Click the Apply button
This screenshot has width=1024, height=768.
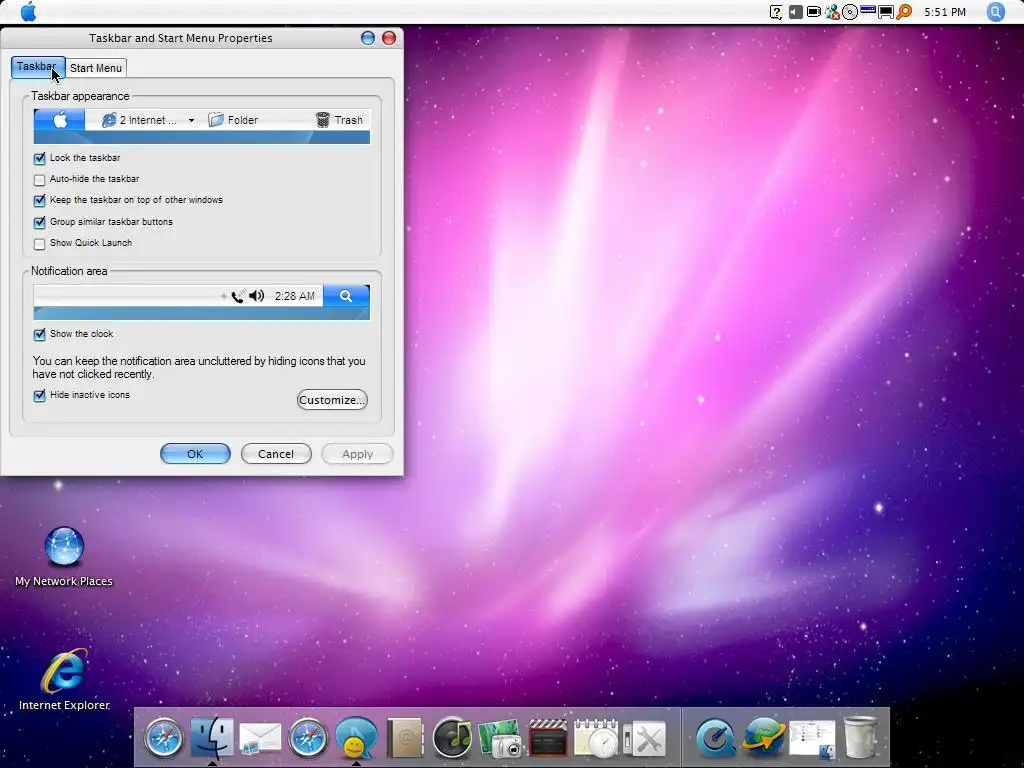click(x=357, y=454)
